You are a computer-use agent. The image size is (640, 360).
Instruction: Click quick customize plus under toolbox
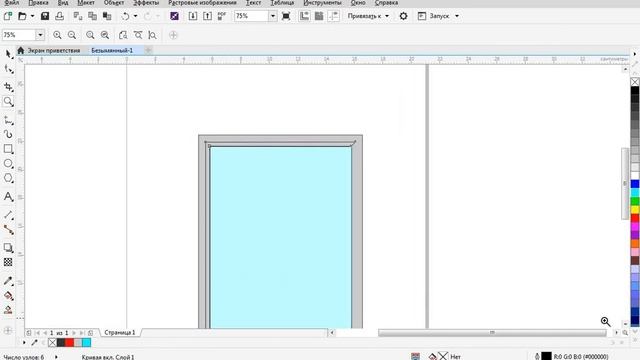pos(8,331)
